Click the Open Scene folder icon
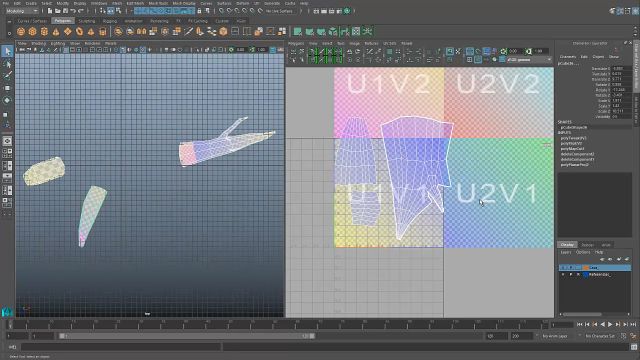640x360 pixels. tap(58, 11)
